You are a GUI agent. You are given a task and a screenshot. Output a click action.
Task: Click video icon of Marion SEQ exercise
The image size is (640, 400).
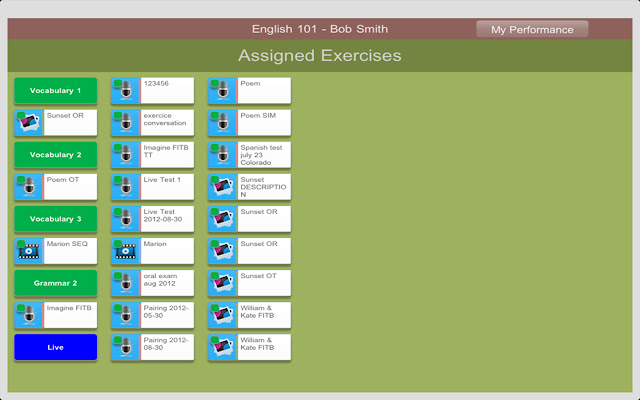(29, 251)
